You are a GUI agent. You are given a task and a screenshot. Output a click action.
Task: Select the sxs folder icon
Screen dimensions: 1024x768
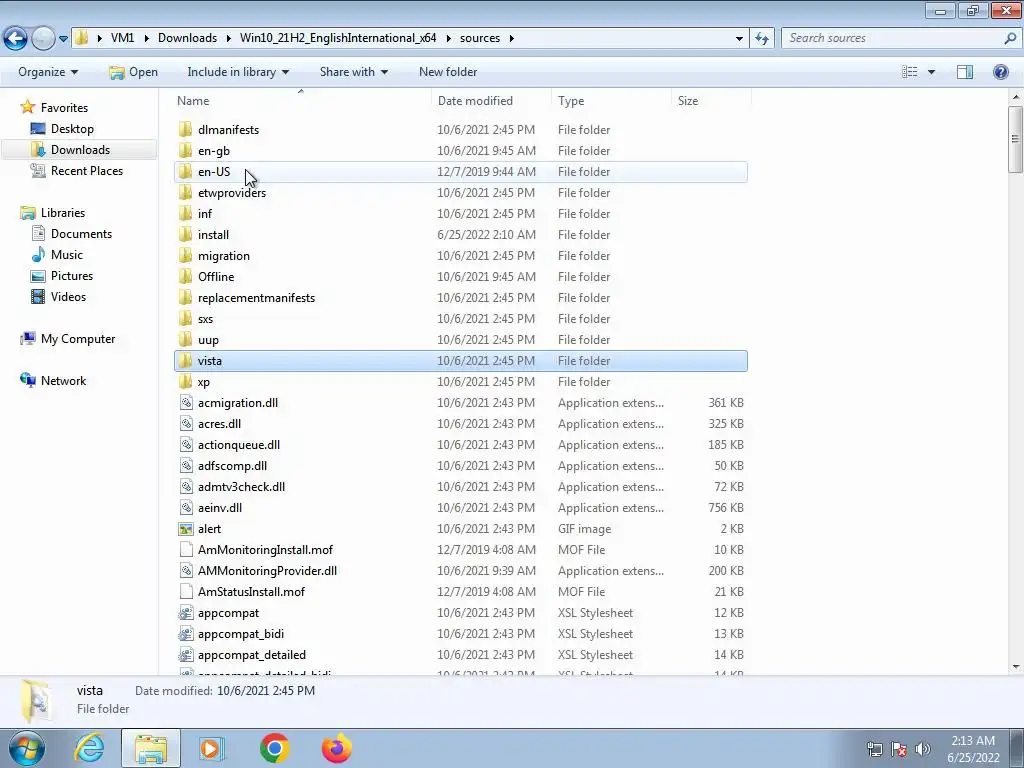pyautogui.click(x=185, y=319)
